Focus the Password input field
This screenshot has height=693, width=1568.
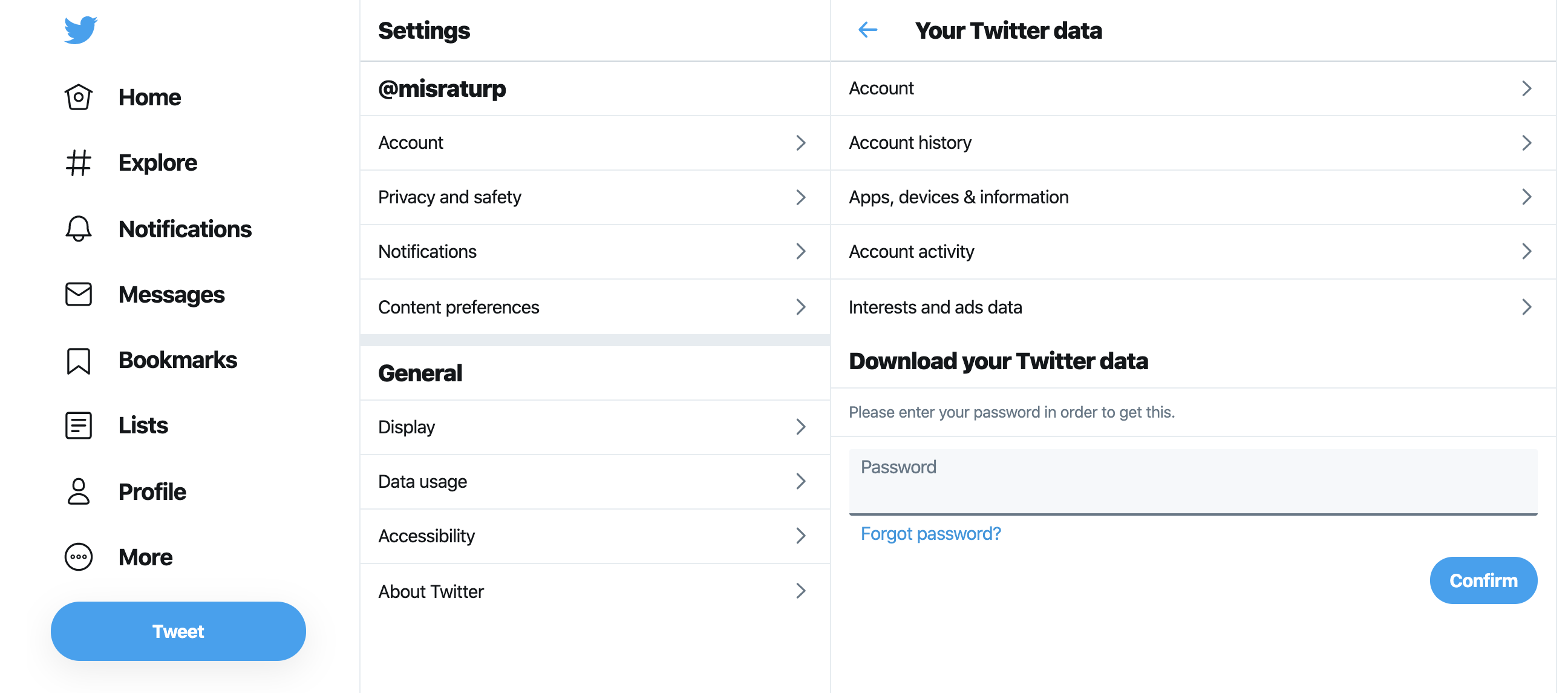[1193, 482]
